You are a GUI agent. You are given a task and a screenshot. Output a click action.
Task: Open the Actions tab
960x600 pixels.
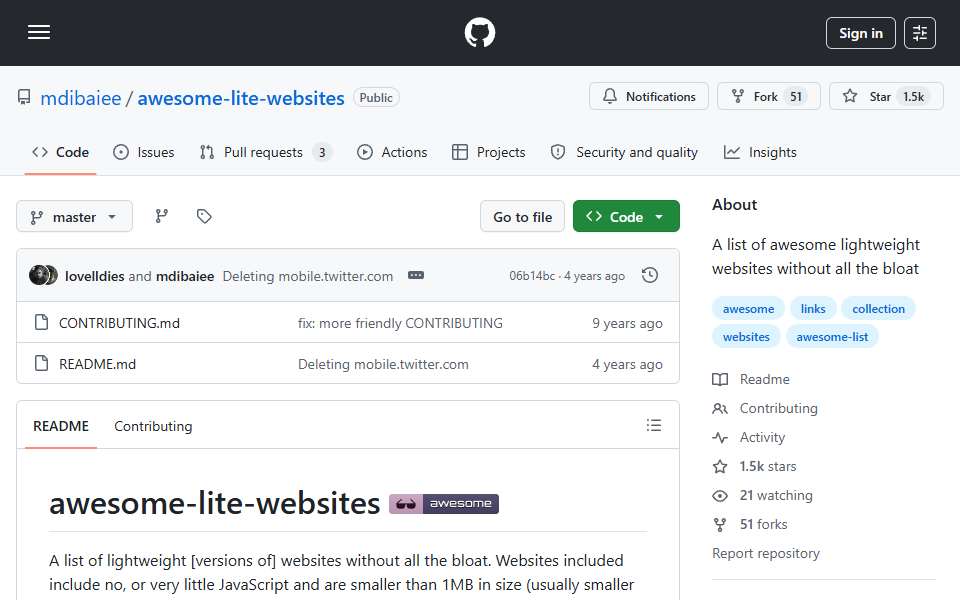click(392, 152)
